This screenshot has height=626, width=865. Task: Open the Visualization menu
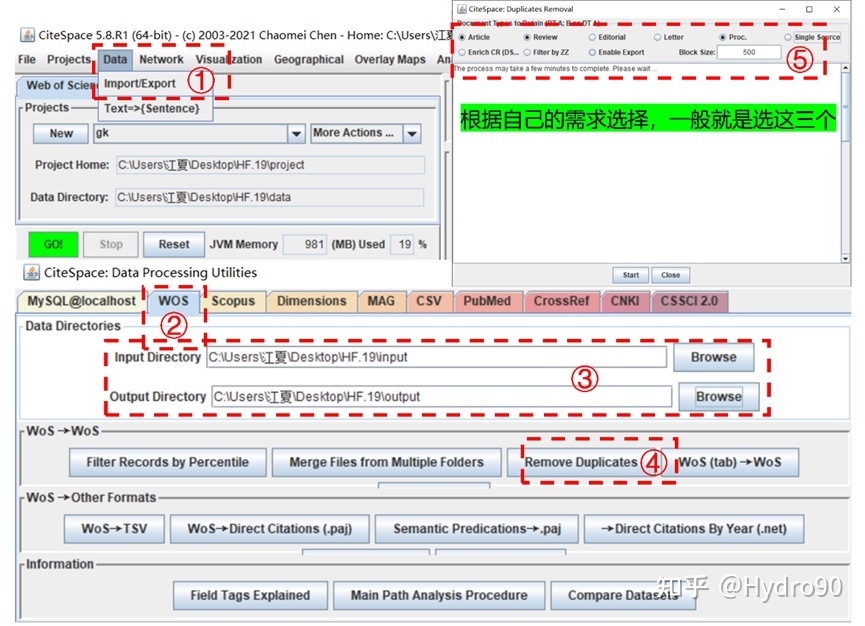coord(228,60)
